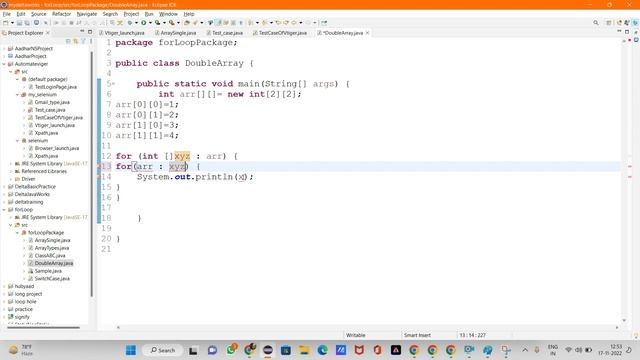
Task: Switch to the Test_case.java editor tab
Action: (224, 33)
